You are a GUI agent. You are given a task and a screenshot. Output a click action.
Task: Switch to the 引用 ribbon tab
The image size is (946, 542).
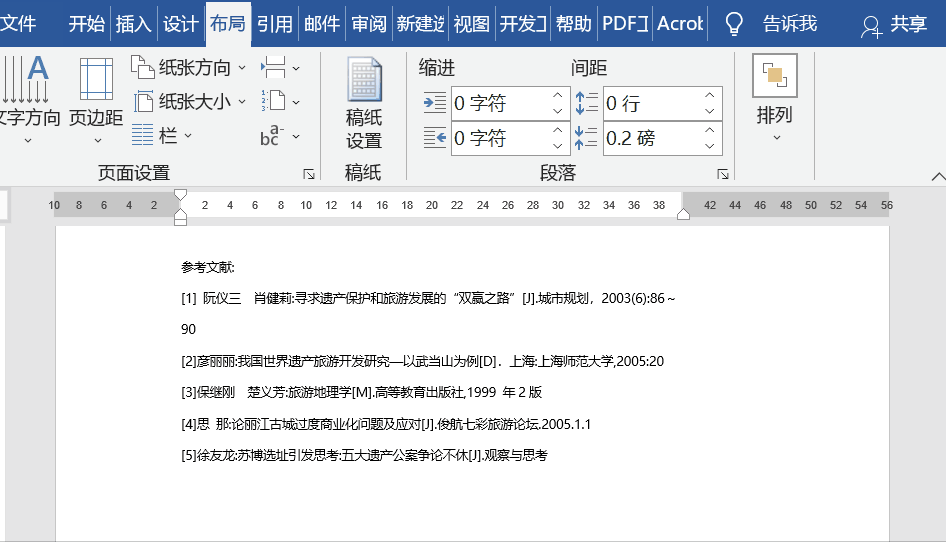pos(275,24)
